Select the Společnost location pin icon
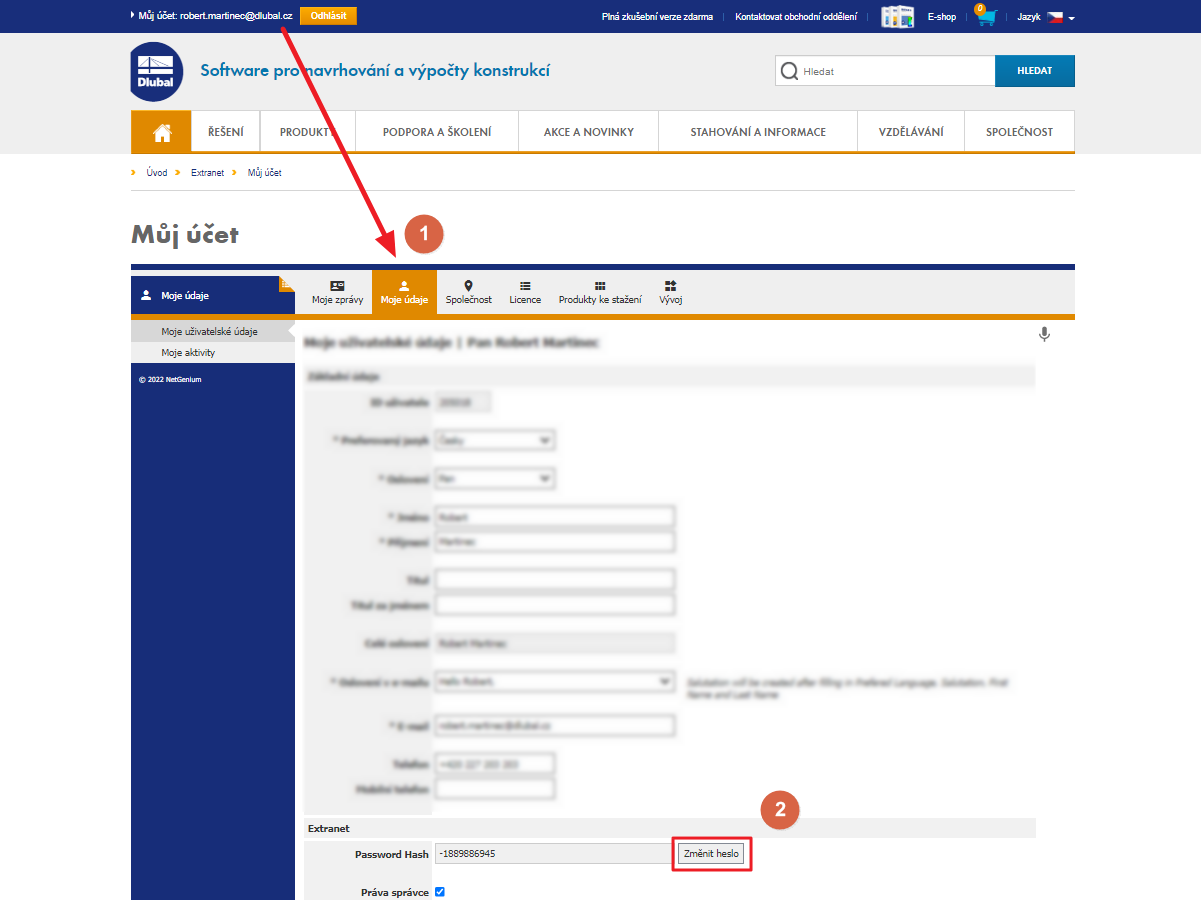 pyautogui.click(x=468, y=285)
